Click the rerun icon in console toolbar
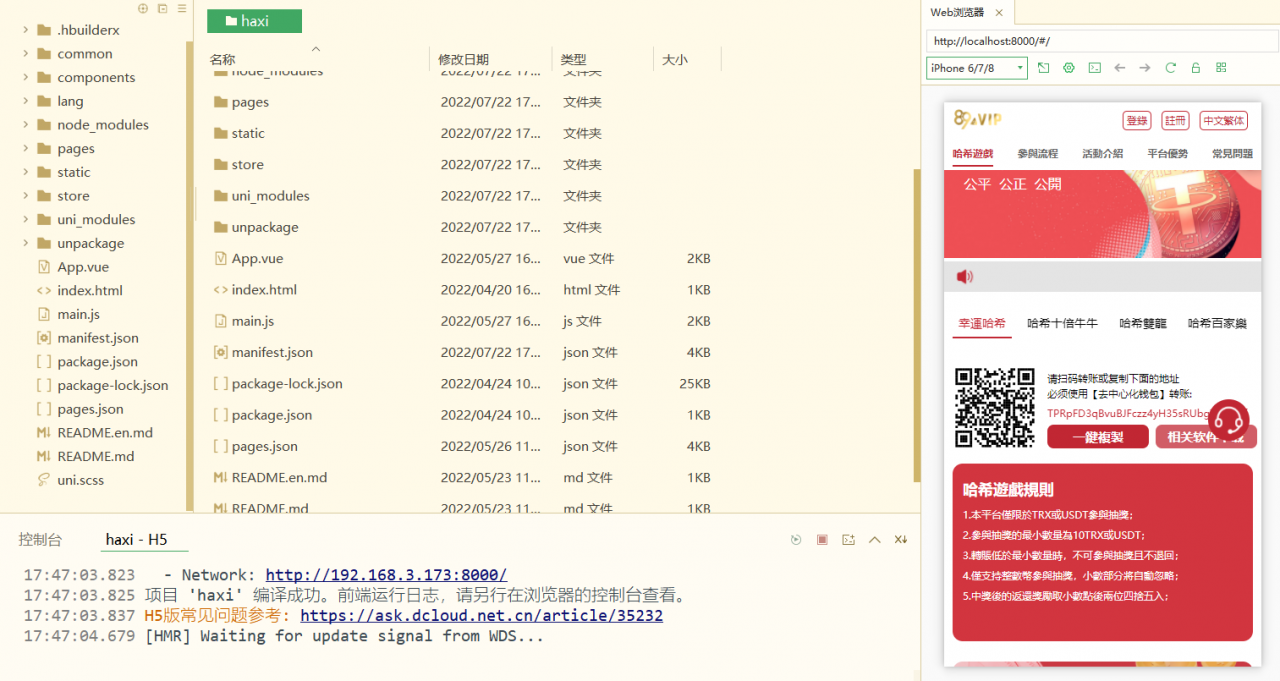 coord(796,540)
